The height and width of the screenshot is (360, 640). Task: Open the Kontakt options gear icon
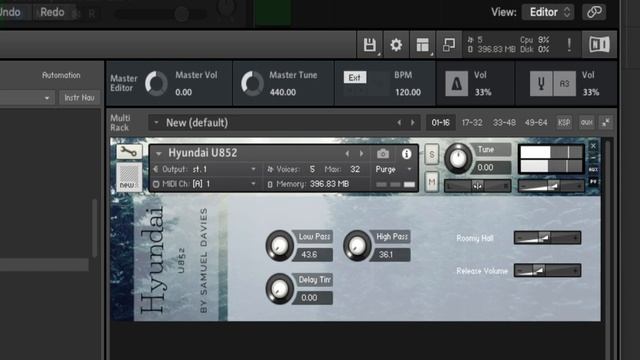[x=396, y=44]
